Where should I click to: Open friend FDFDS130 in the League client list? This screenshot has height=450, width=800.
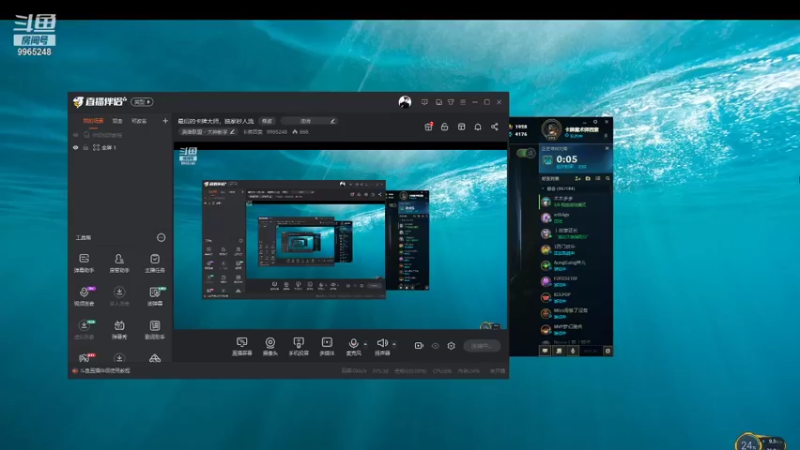pyautogui.click(x=576, y=281)
